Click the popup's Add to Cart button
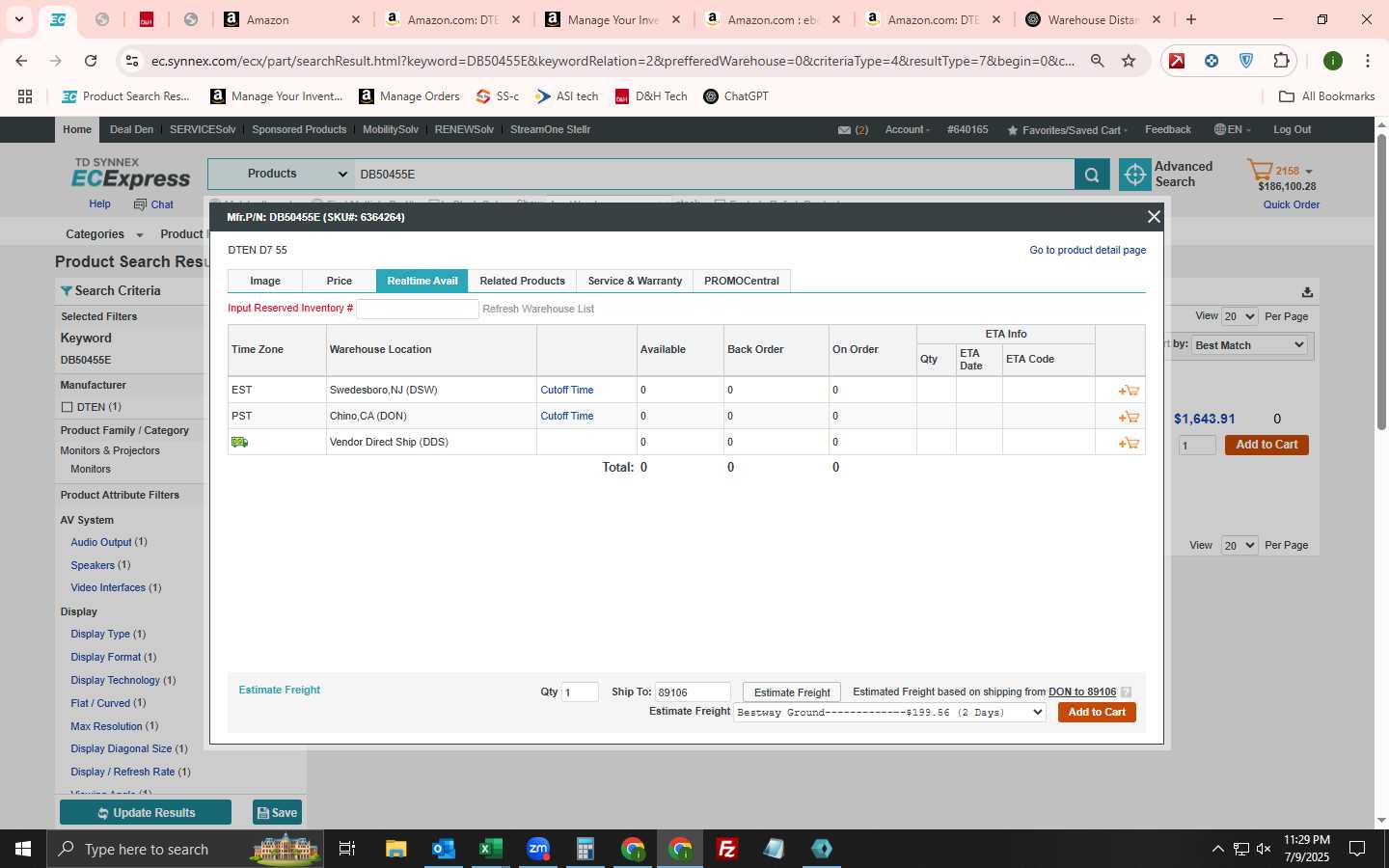Screen dimensions: 1389x868 (1097, 713)
